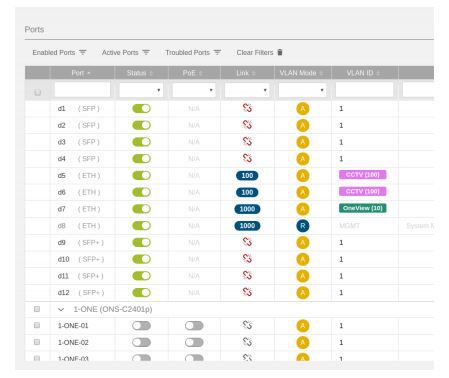Click the CCTV (100) VLAN tag on d5
This screenshot has width=449, height=378.
pos(363,175)
